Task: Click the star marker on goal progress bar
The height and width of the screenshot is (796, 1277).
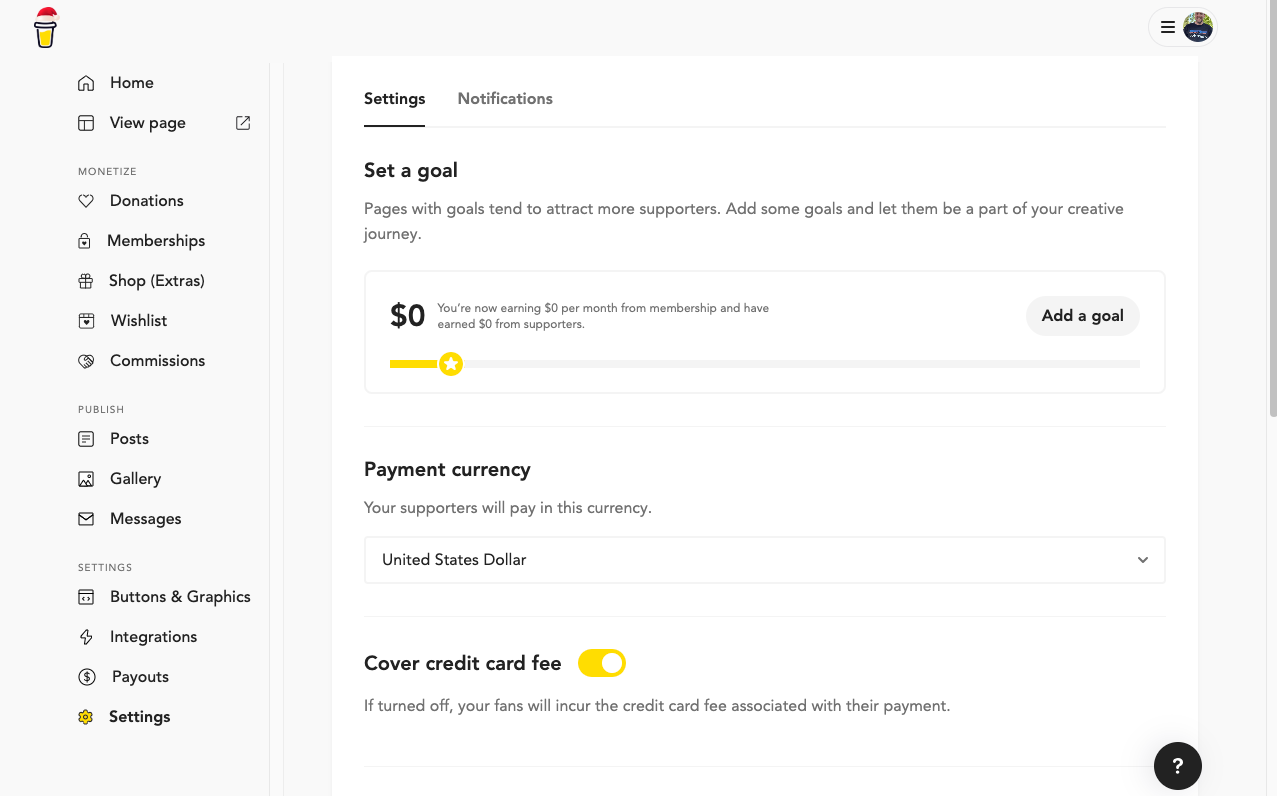Action: click(451, 364)
